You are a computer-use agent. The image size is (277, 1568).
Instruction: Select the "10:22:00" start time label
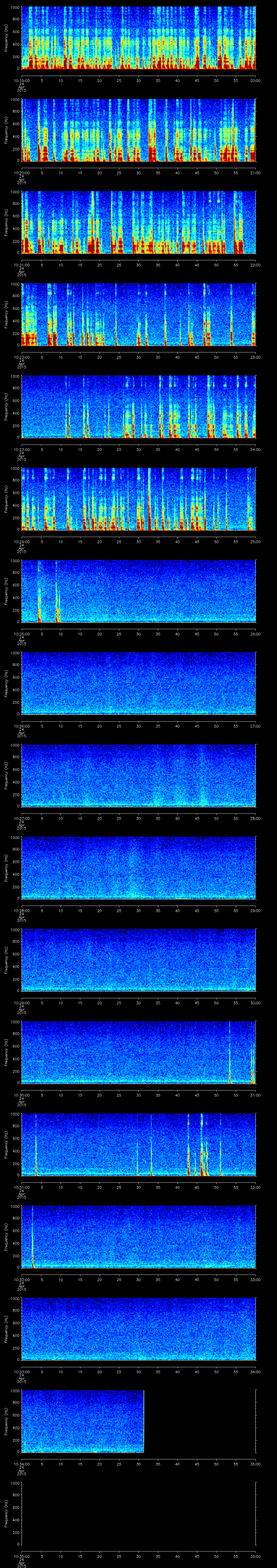coord(22,357)
